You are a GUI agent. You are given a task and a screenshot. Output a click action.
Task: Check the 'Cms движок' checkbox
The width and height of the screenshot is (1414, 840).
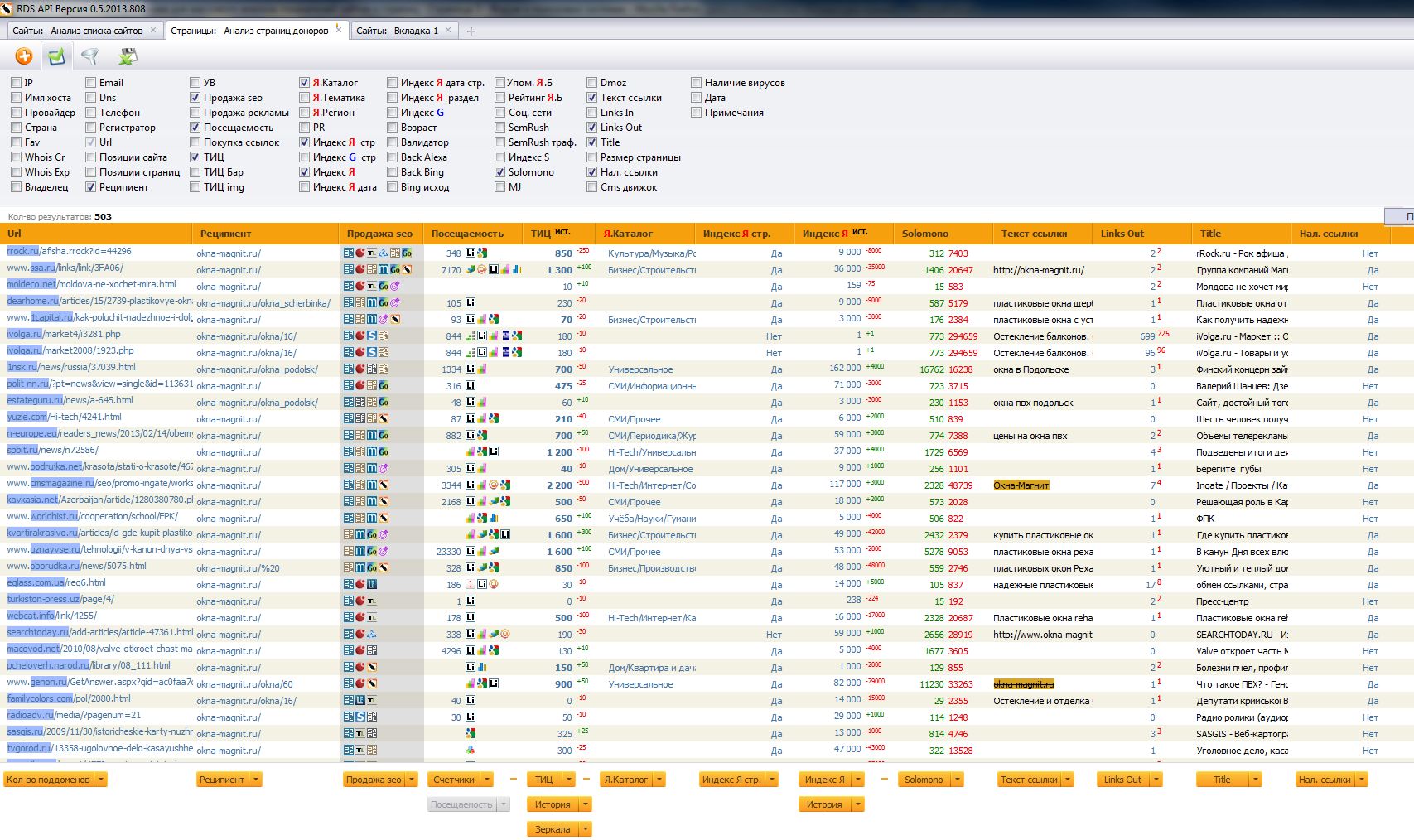coord(591,187)
